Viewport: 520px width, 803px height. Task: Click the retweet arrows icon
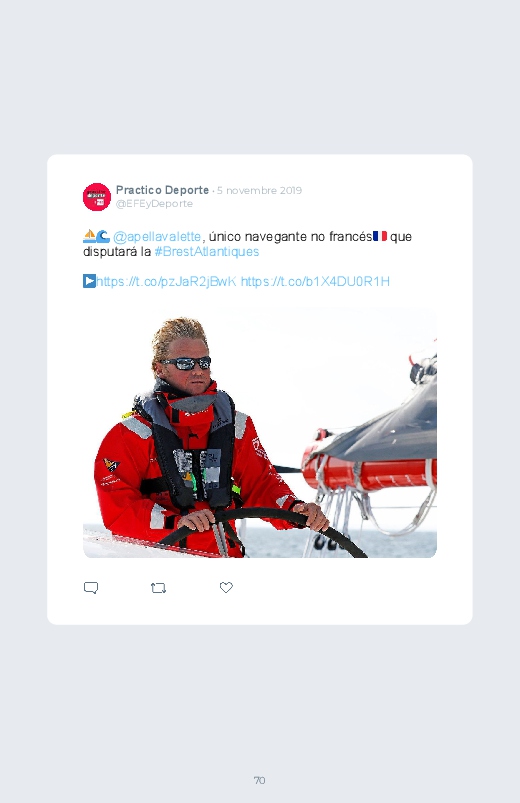158,588
